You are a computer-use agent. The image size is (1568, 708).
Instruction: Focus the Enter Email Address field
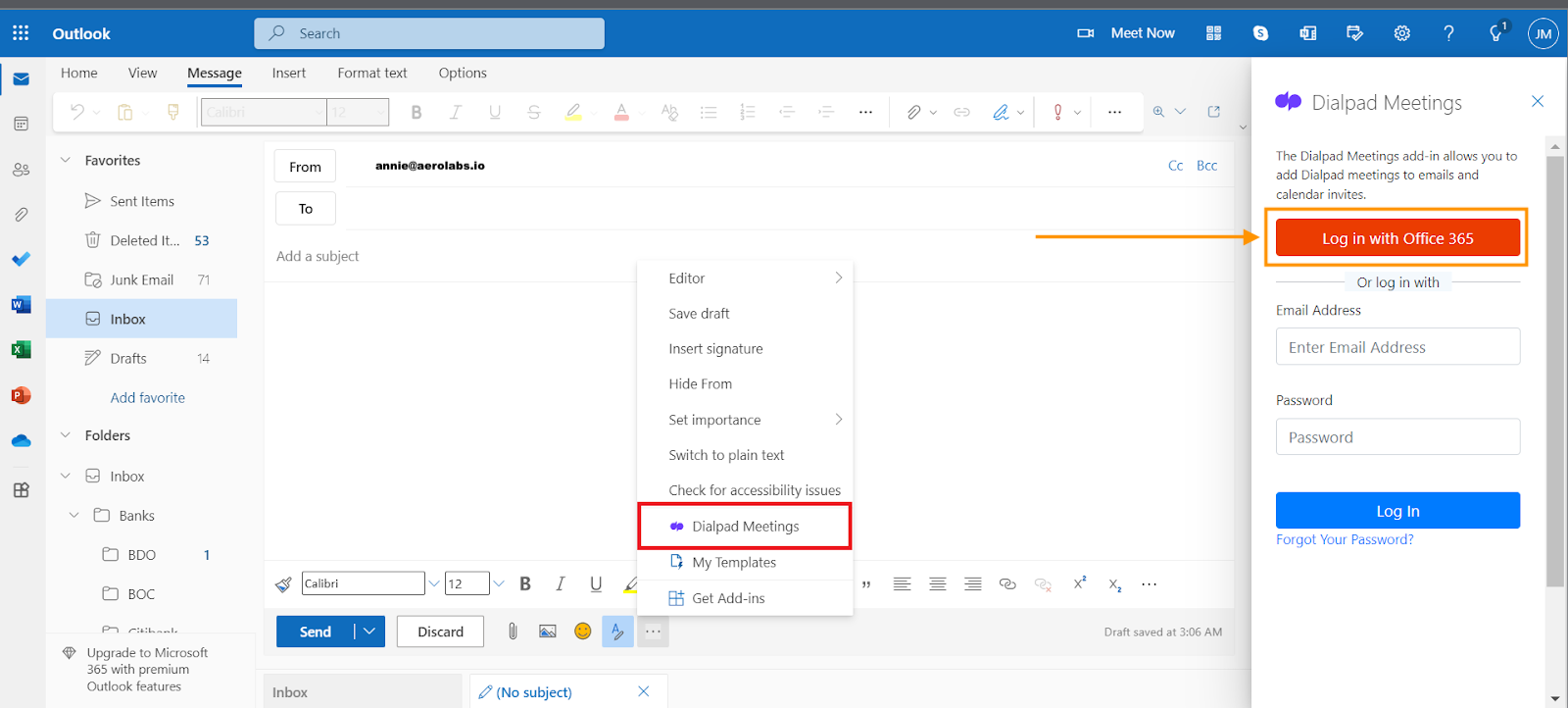tap(1397, 347)
